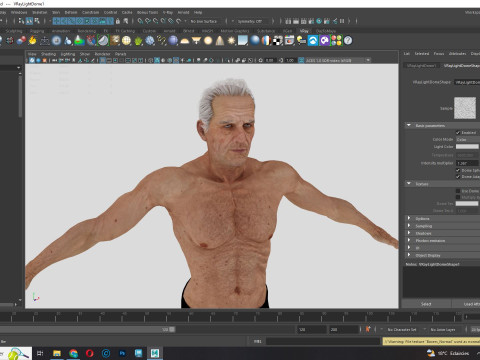Click the question mark help shelf icon
This screenshot has width=480, height=360.
pos(348,41)
